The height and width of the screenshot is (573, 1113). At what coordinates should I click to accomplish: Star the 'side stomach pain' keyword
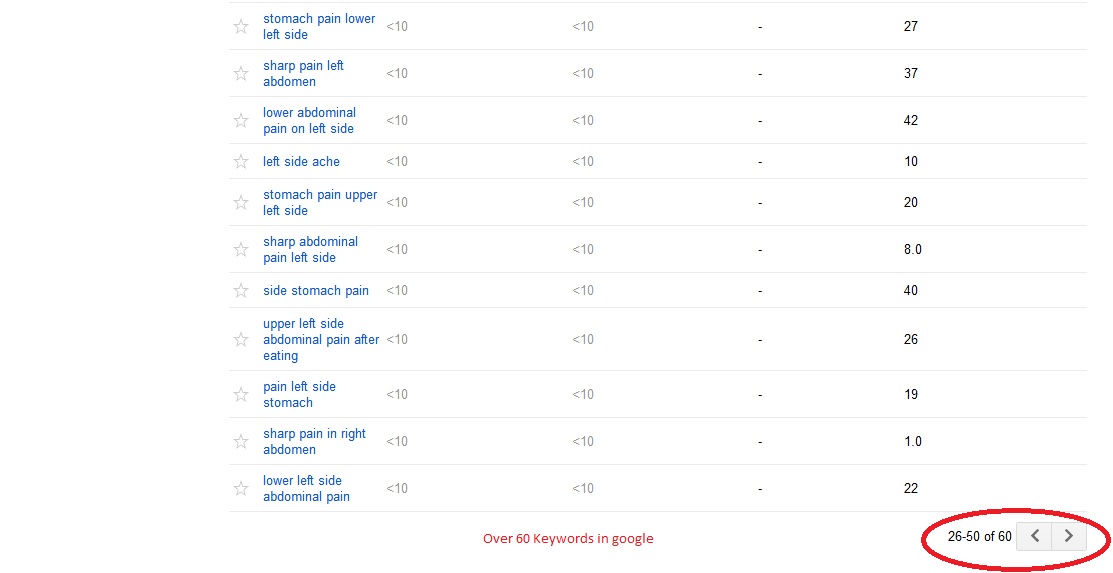coord(241,290)
